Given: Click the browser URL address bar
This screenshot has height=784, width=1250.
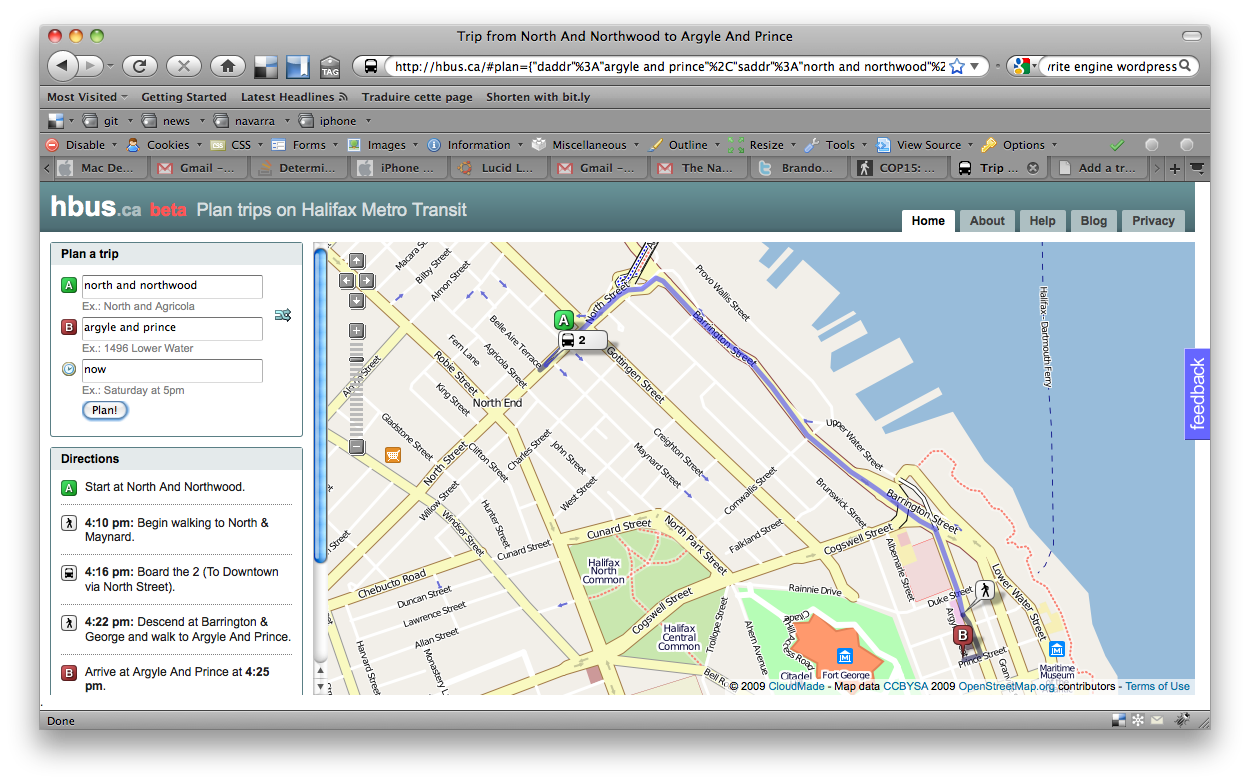Looking at the screenshot, I should pos(668,67).
